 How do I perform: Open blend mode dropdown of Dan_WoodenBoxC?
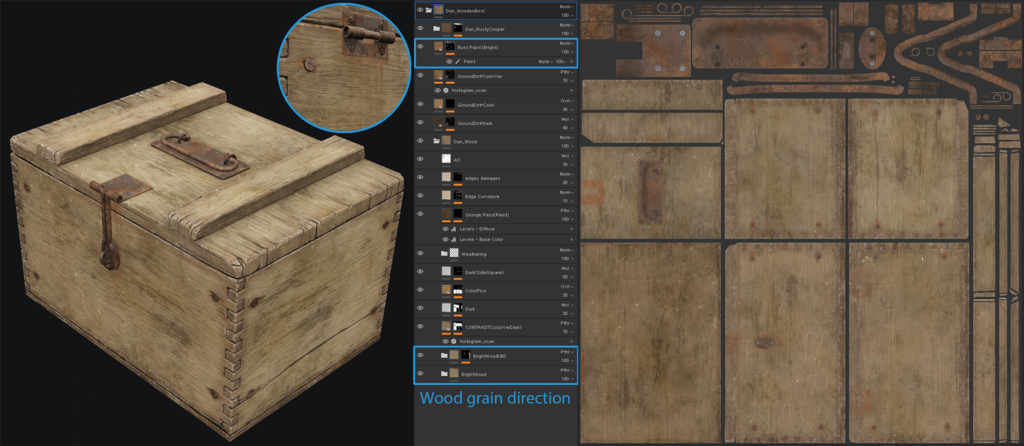click(x=566, y=7)
